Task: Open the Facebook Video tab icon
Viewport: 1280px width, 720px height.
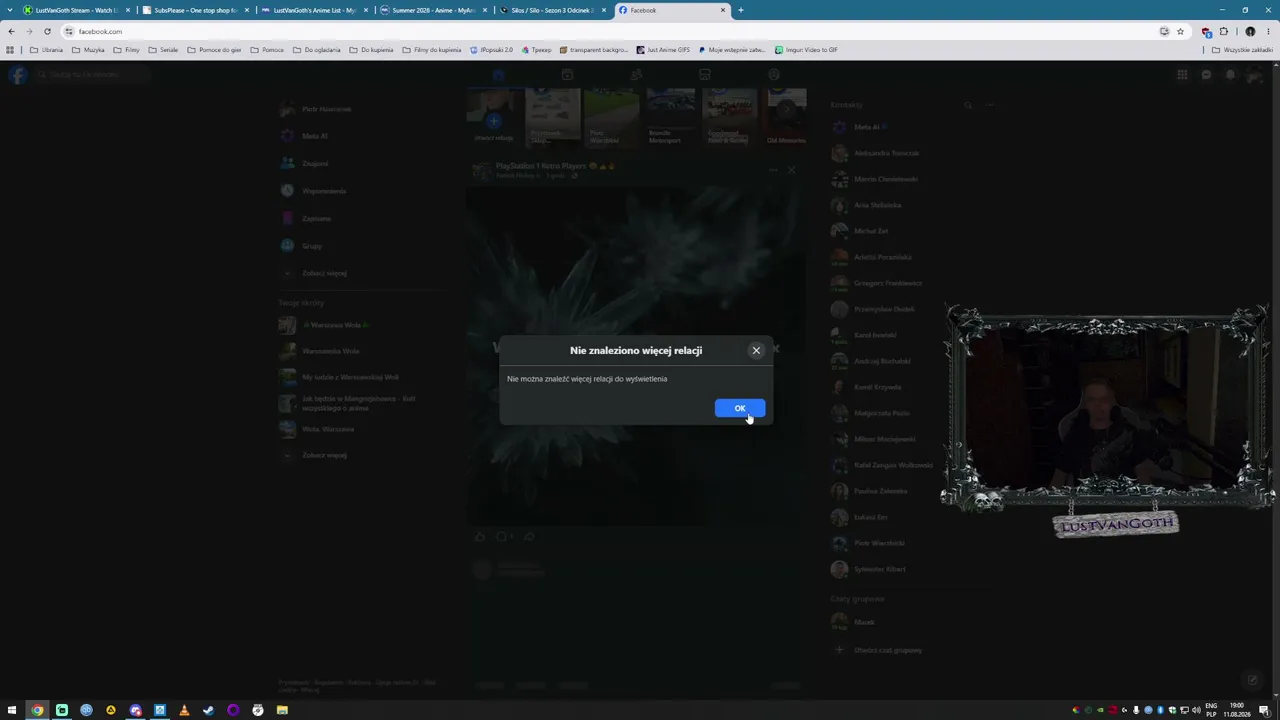Action: 567,75
